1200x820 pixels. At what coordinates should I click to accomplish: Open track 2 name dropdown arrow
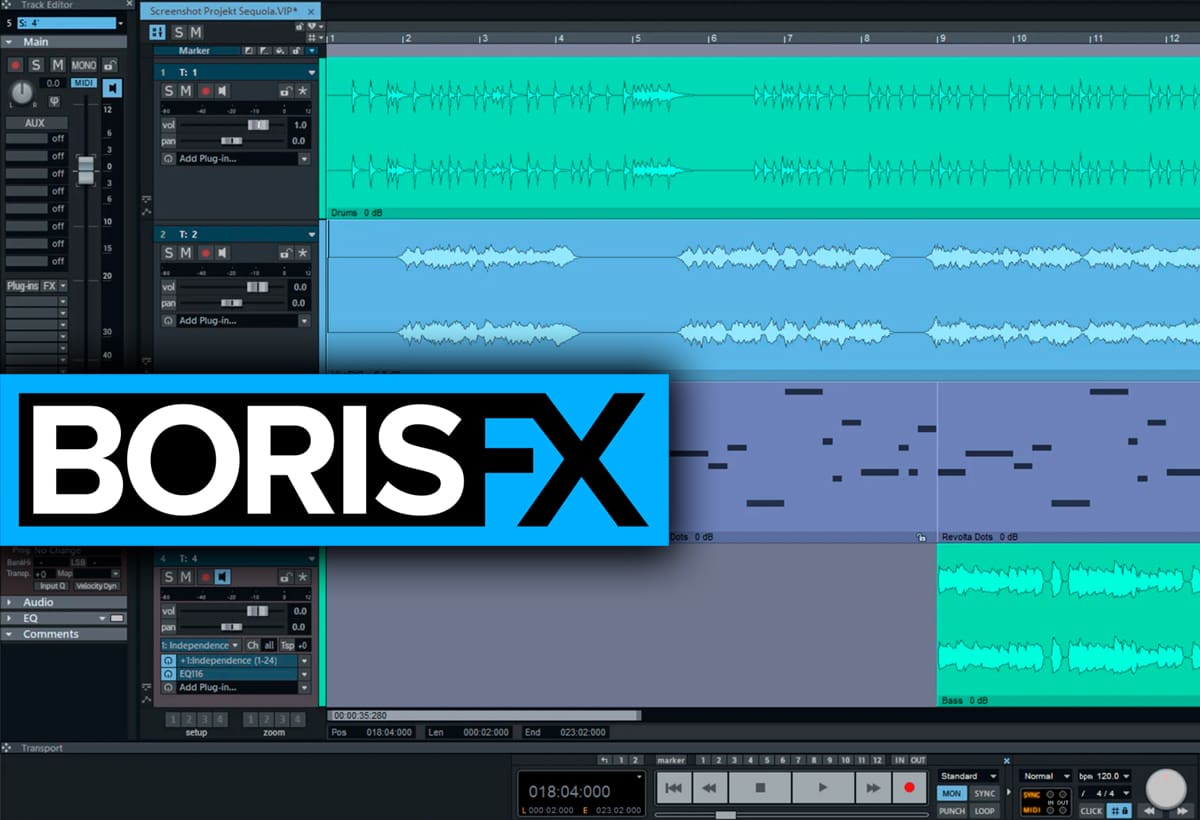311,235
